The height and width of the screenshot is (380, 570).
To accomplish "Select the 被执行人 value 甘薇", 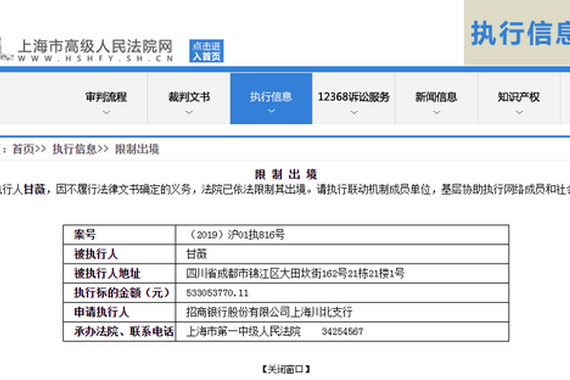I will (197, 254).
